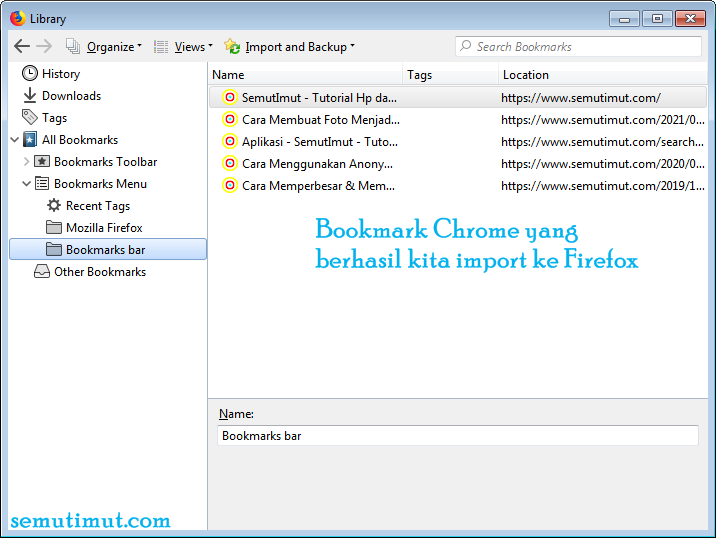Select Downloads in the sidebar

pyautogui.click(x=71, y=95)
